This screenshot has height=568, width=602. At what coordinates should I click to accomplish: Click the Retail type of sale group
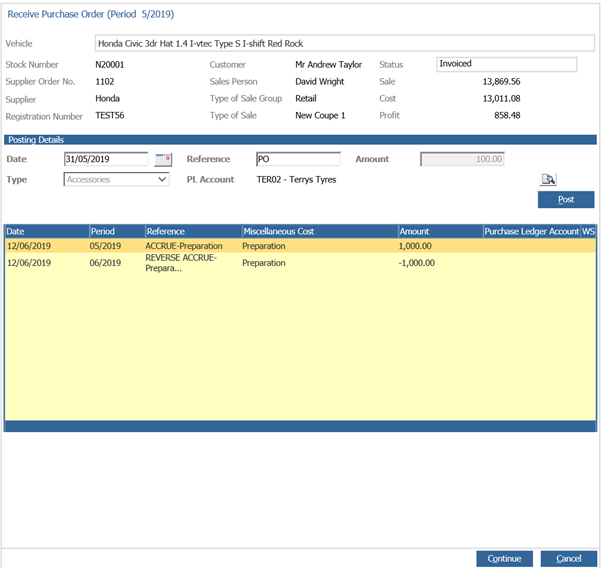(306, 98)
